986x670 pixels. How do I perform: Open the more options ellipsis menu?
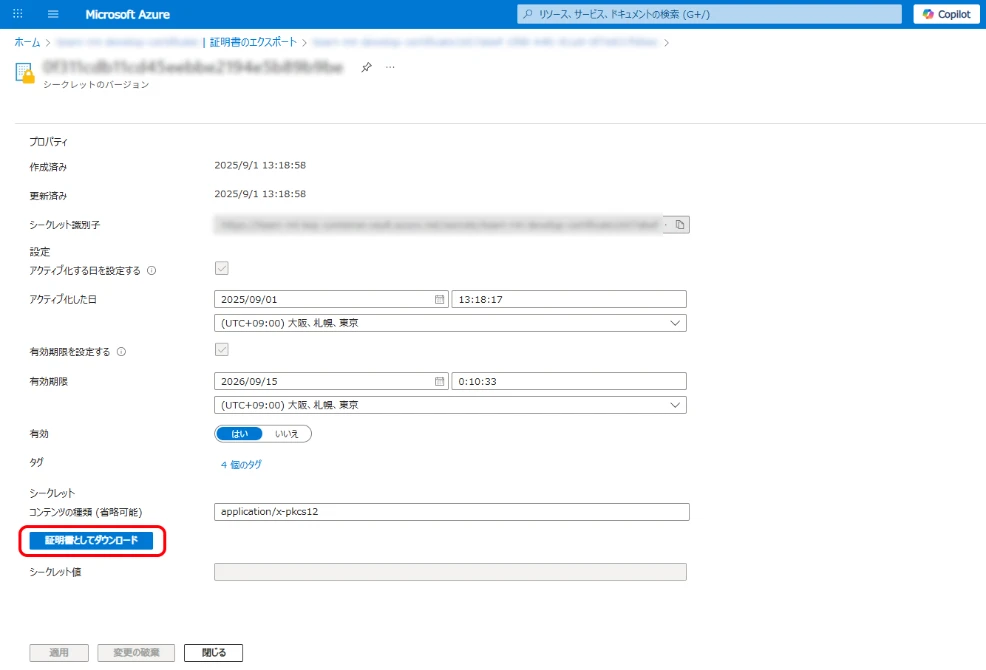click(390, 67)
